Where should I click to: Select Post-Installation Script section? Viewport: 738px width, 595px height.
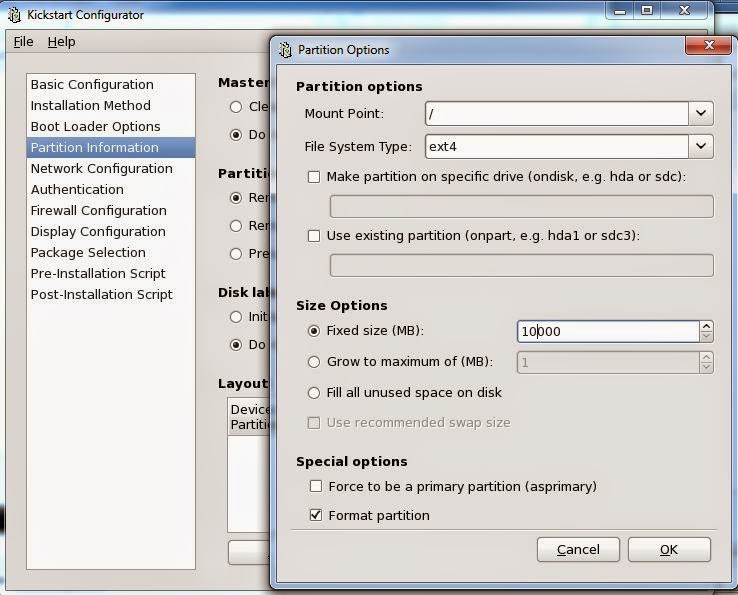[111, 294]
